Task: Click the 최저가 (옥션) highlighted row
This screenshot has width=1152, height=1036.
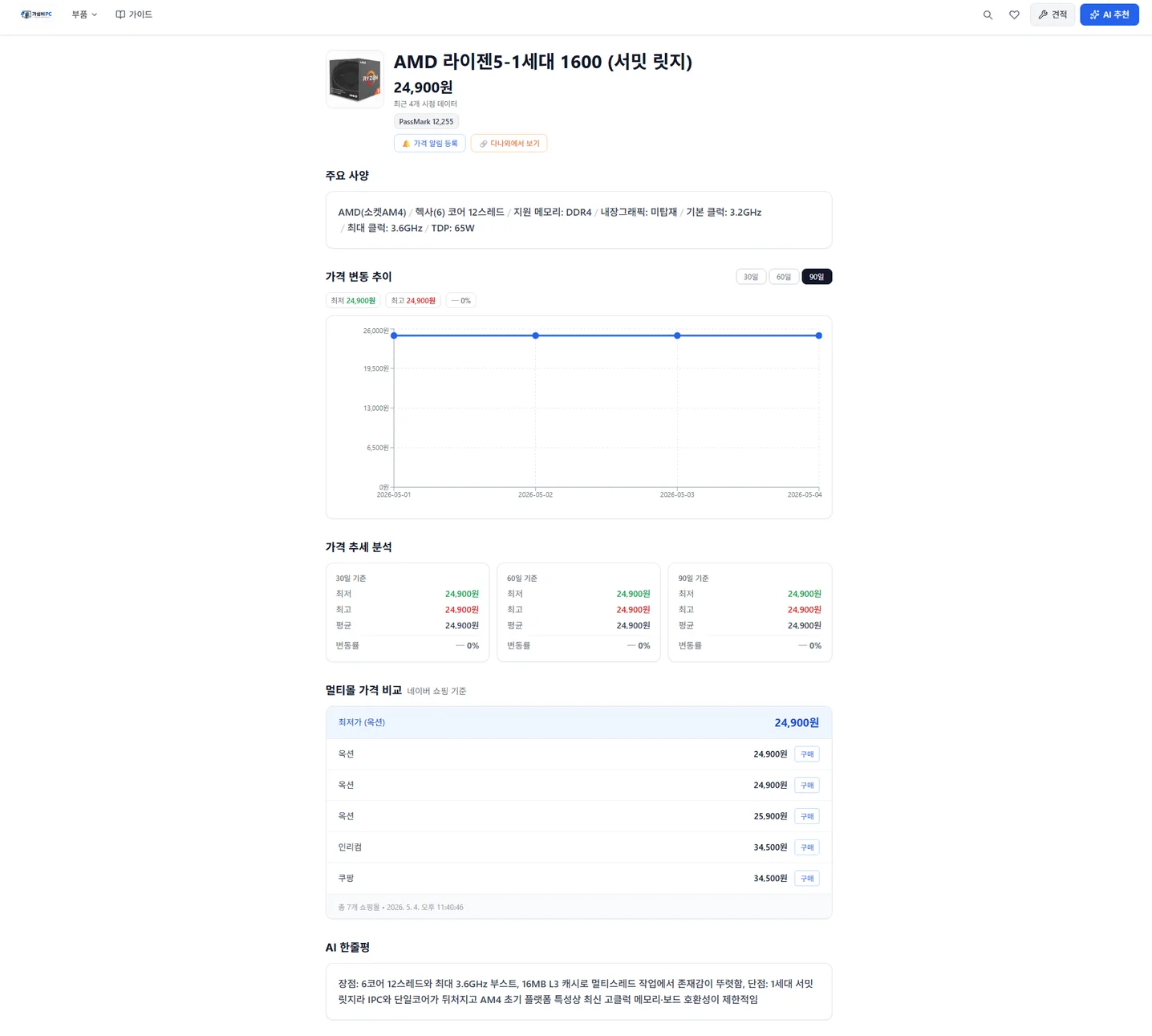Action: pyautogui.click(x=578, y=722)
